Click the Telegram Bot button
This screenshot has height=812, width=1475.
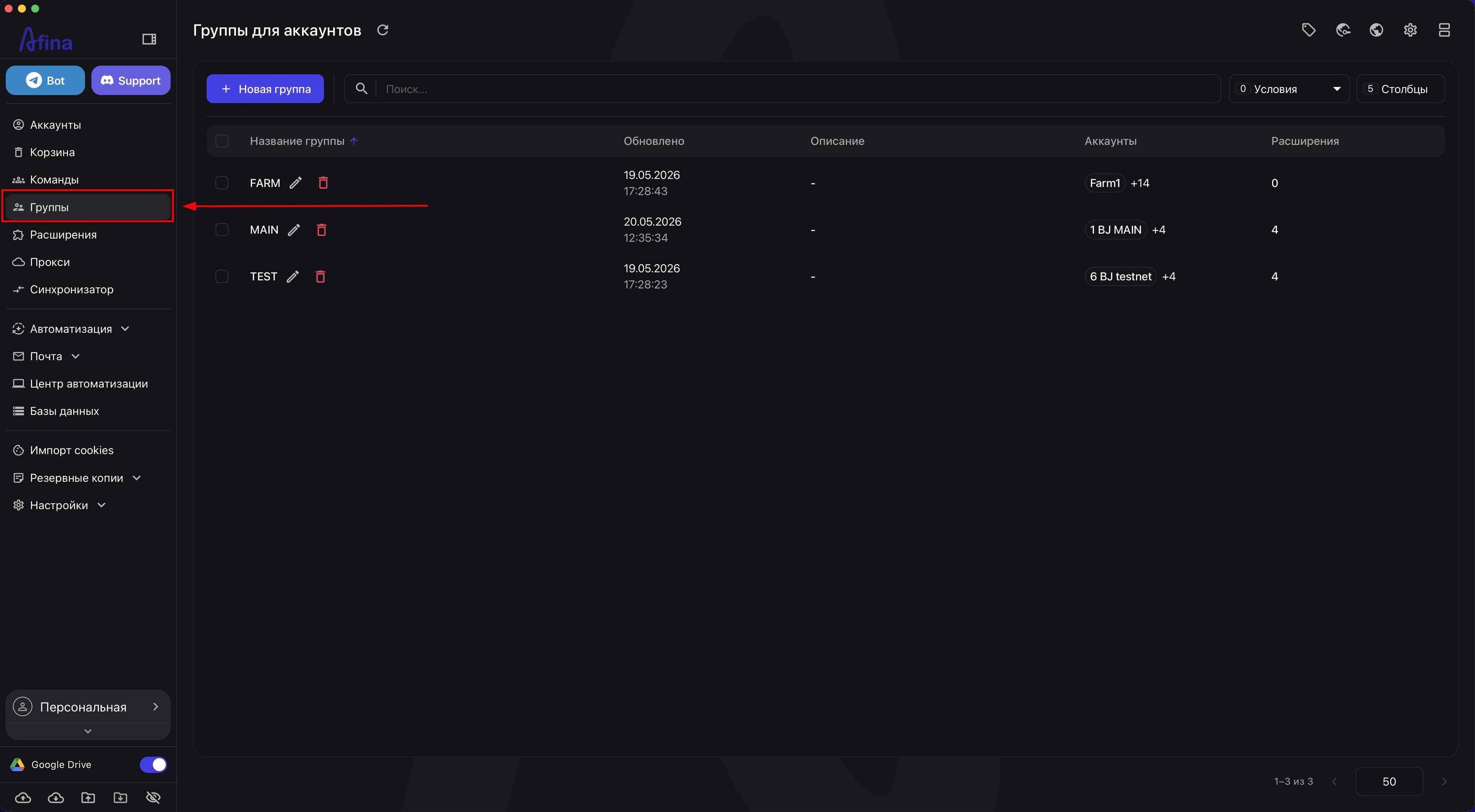click(x=45, y=80)
